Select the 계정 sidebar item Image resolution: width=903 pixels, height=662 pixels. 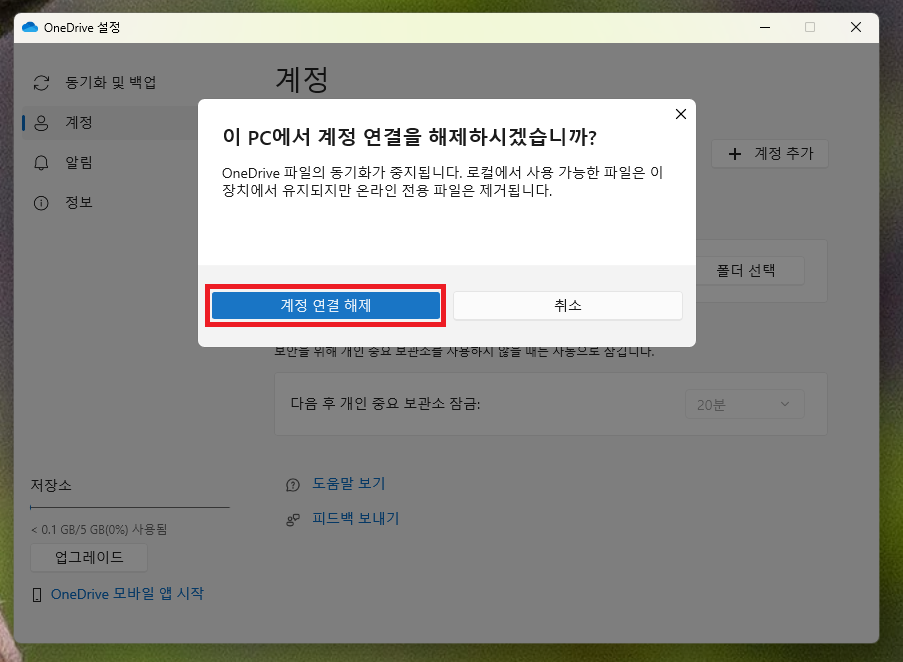(109, 123)
